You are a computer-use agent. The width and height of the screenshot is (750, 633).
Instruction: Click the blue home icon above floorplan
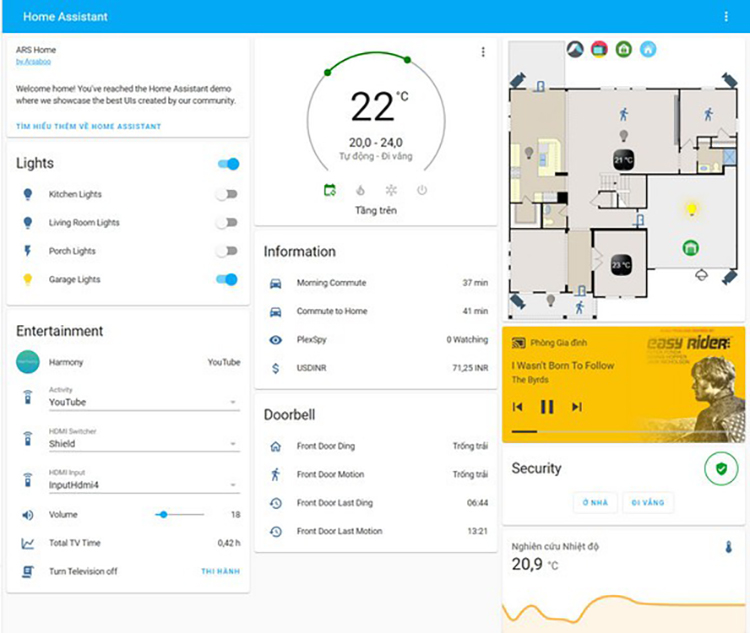[648, 48]
